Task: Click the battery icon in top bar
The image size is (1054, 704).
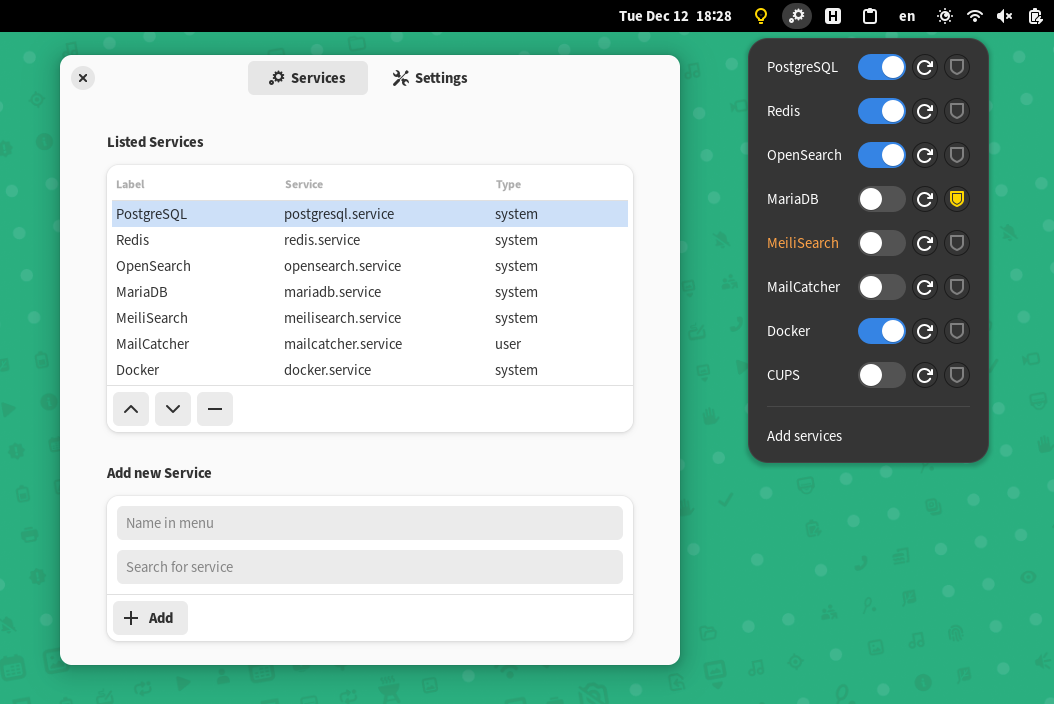Action: (x=1035, y=16)
